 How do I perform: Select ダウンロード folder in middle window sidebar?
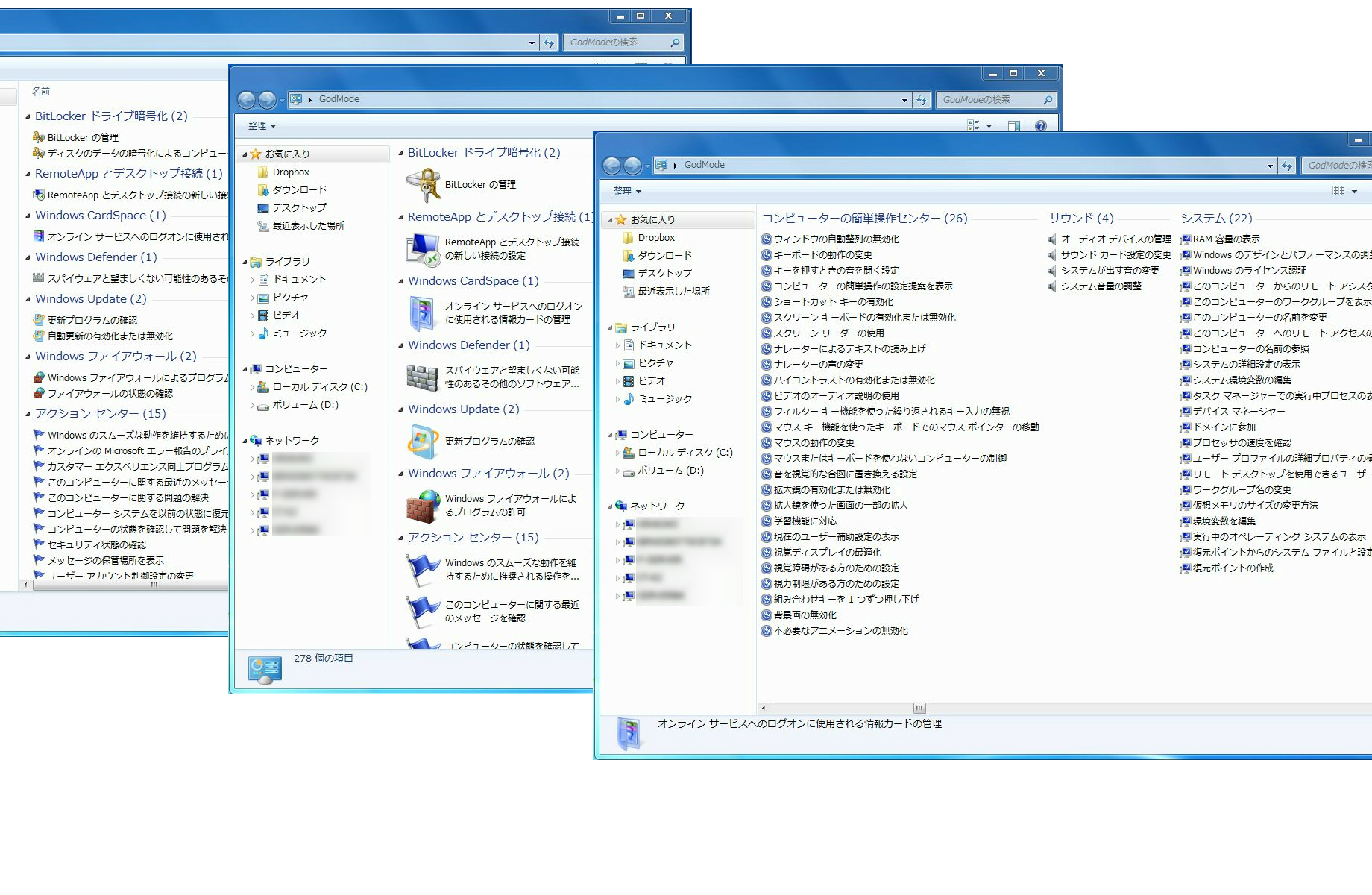[299, 190]
